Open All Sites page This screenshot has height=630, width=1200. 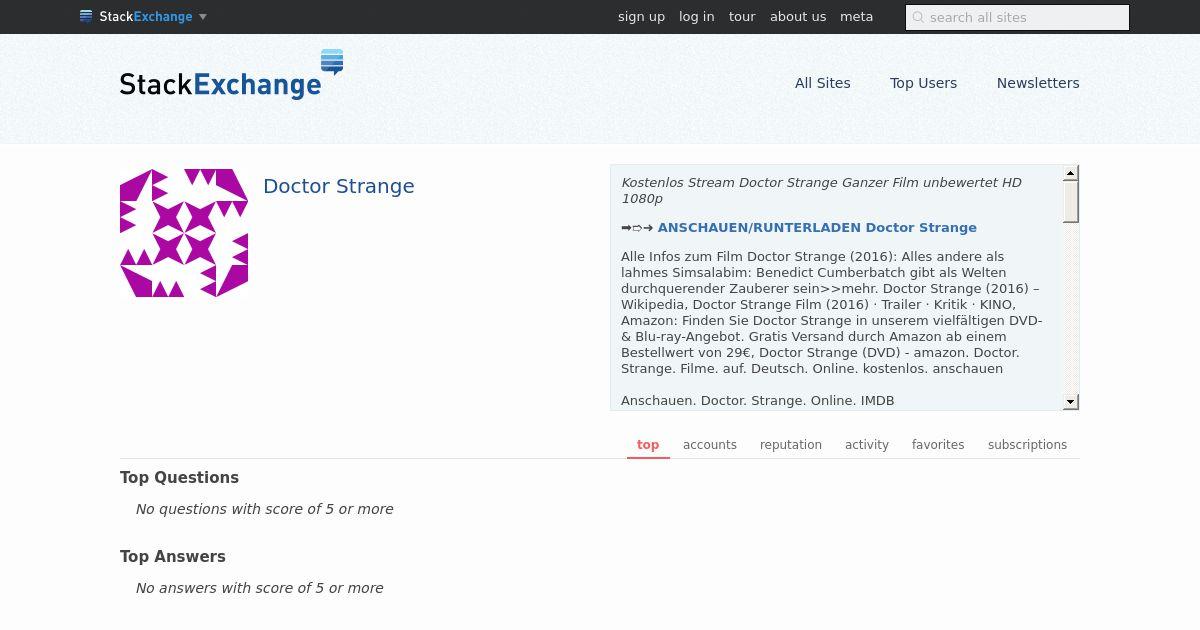[822, 83]
